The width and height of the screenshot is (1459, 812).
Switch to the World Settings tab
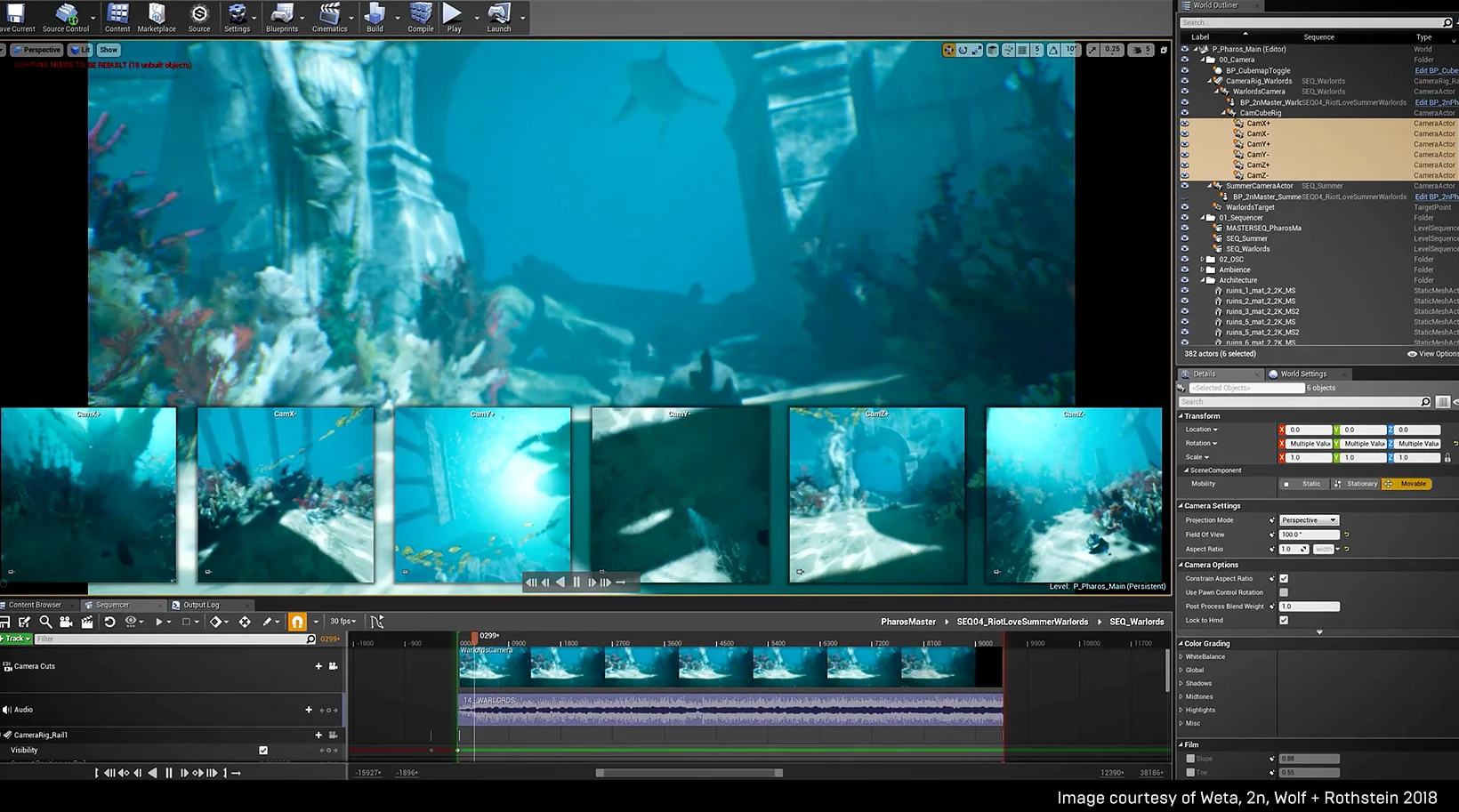point(1303,374)
